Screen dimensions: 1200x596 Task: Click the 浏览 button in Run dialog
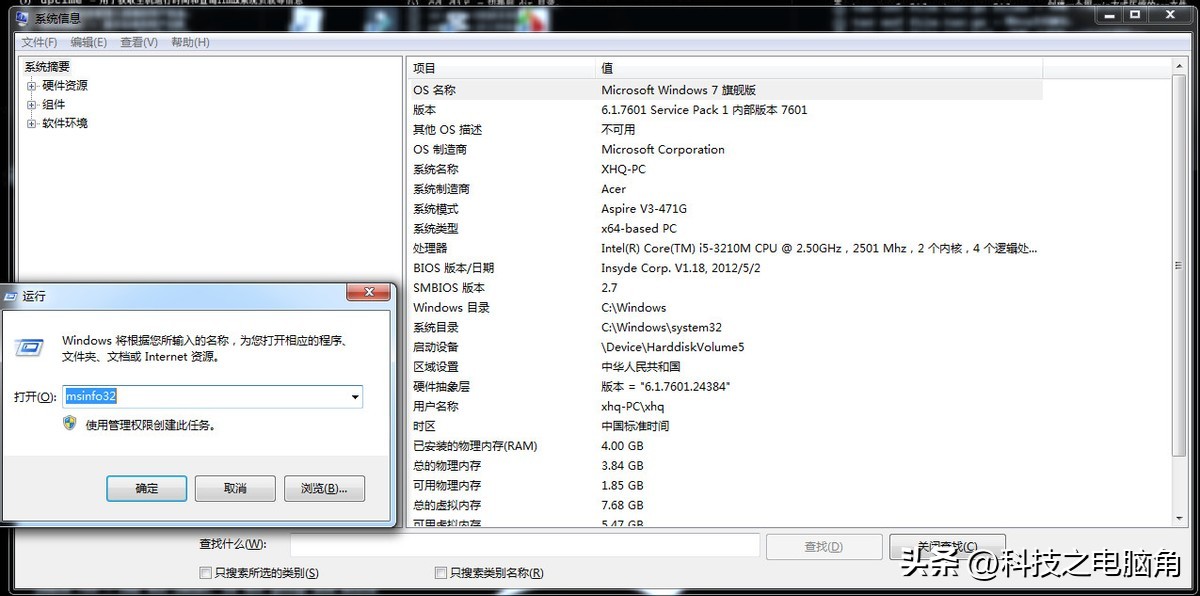pos(326,488)
